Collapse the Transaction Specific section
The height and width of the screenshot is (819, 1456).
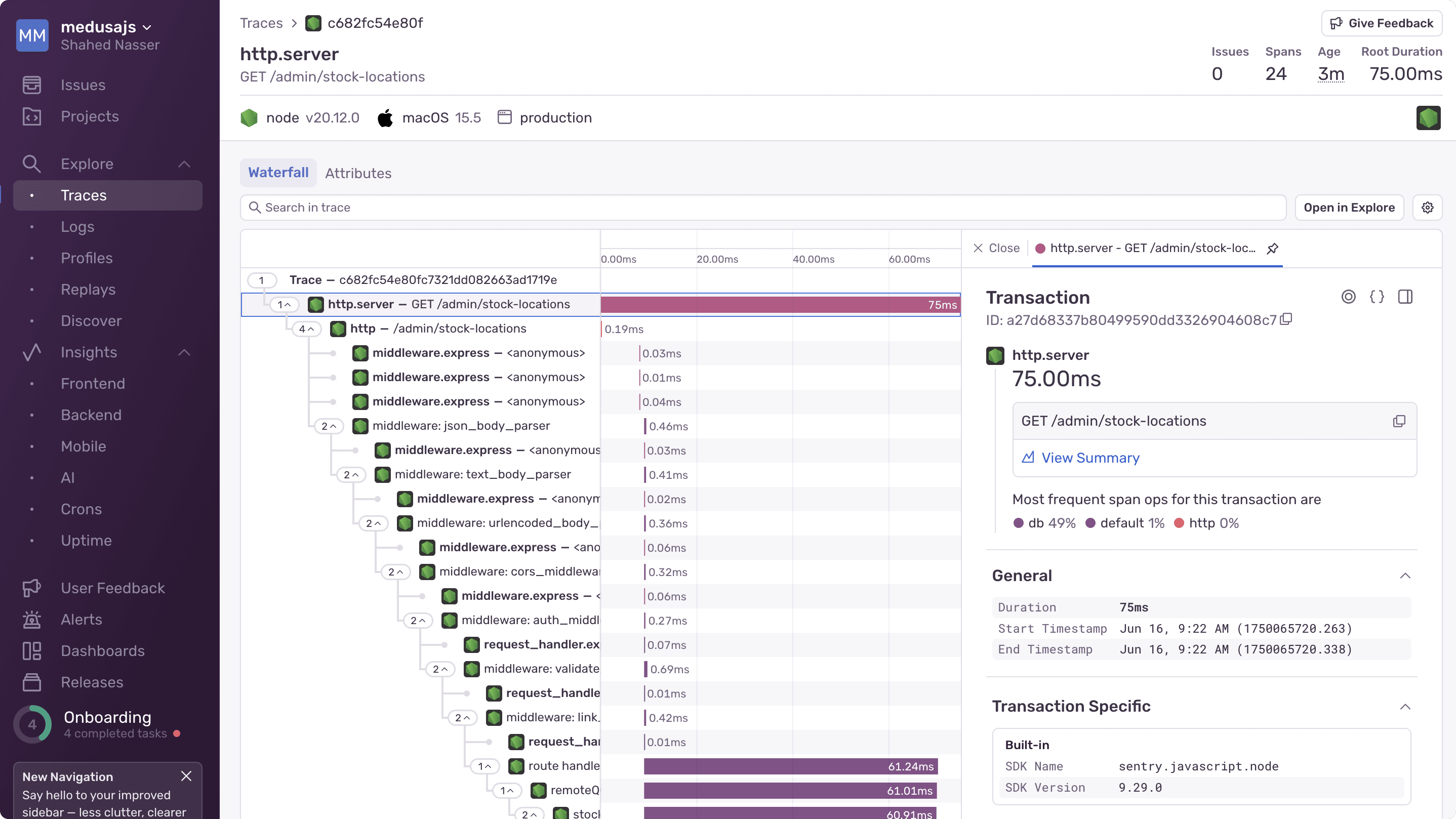point(1406,707)
